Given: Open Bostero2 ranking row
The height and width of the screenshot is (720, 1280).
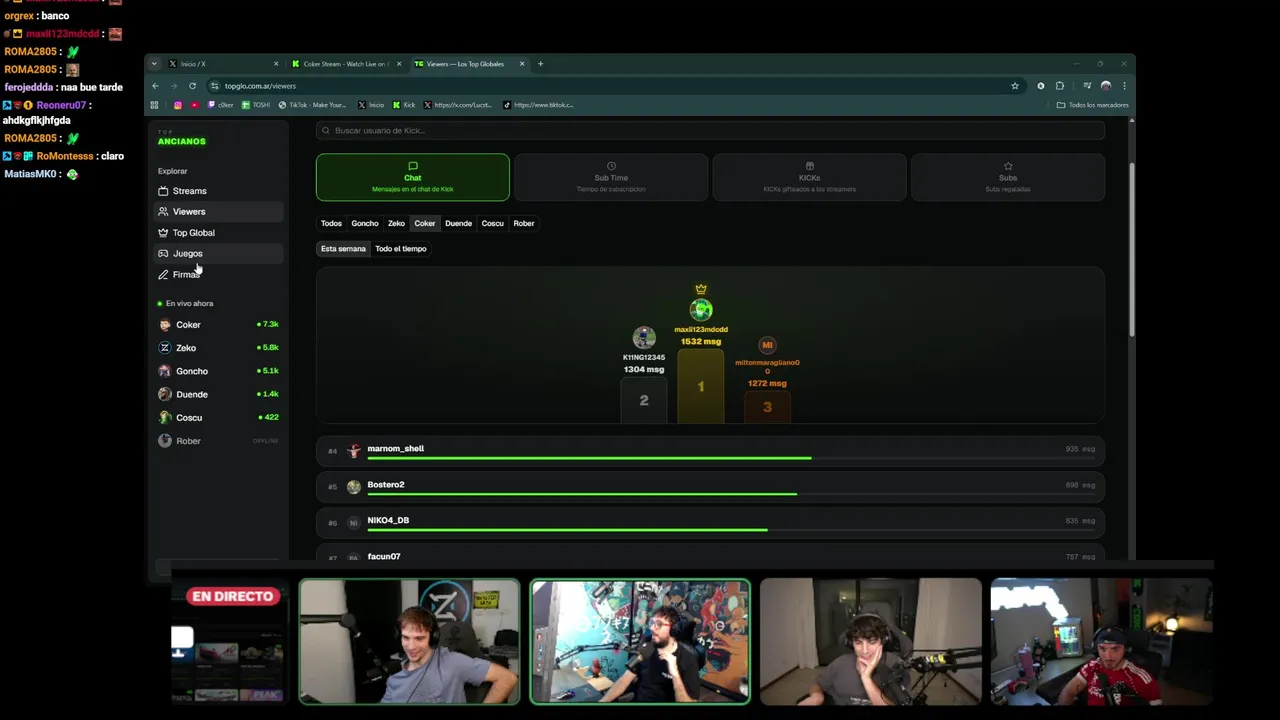Looking at the screenshot, I should [710, 487].
